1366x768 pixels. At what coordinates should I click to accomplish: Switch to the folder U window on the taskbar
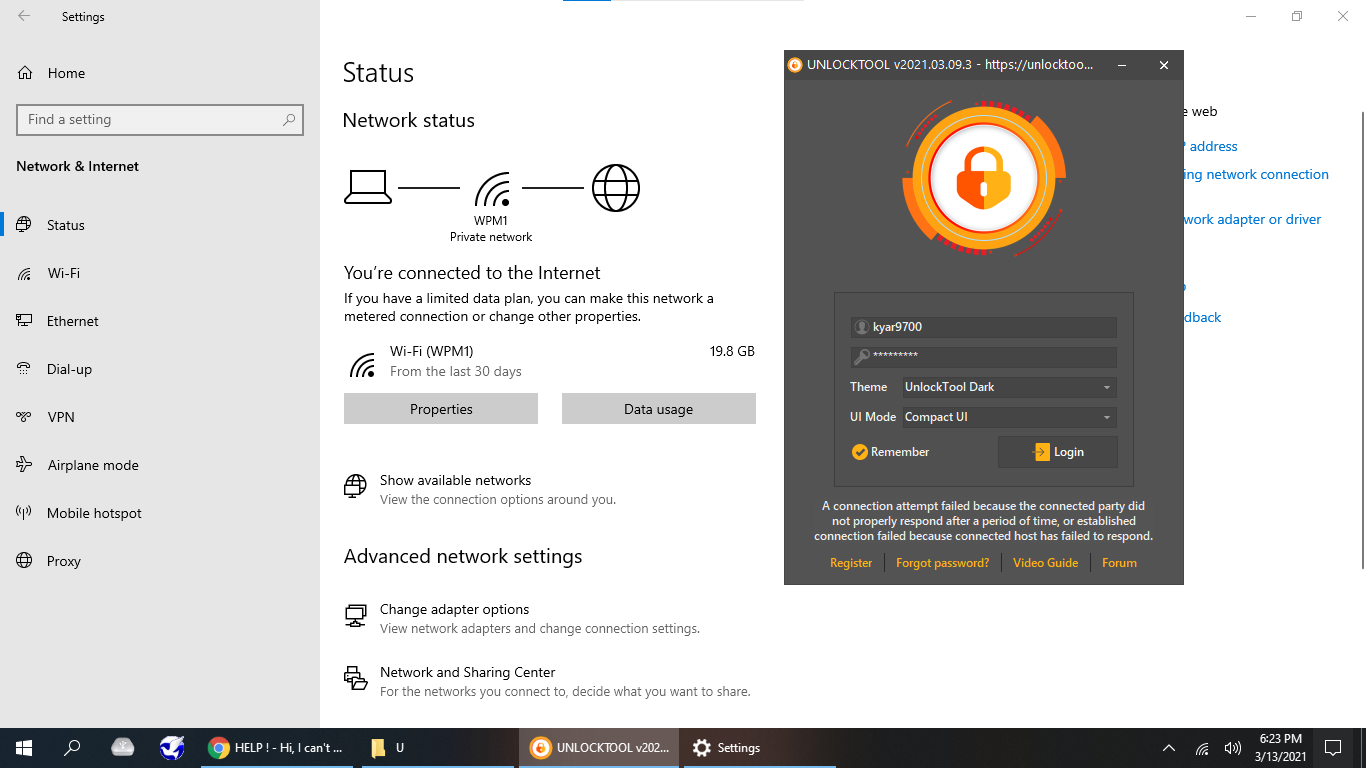coord(437,748)
